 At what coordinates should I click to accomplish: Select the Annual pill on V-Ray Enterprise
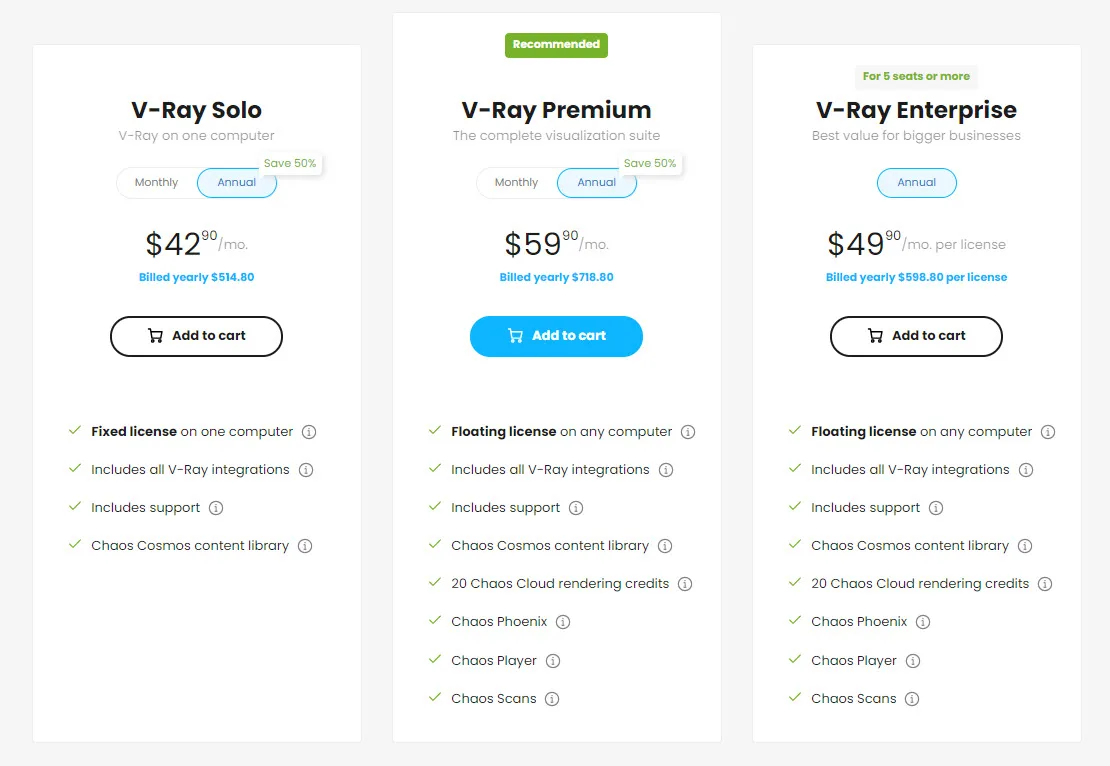916,182
